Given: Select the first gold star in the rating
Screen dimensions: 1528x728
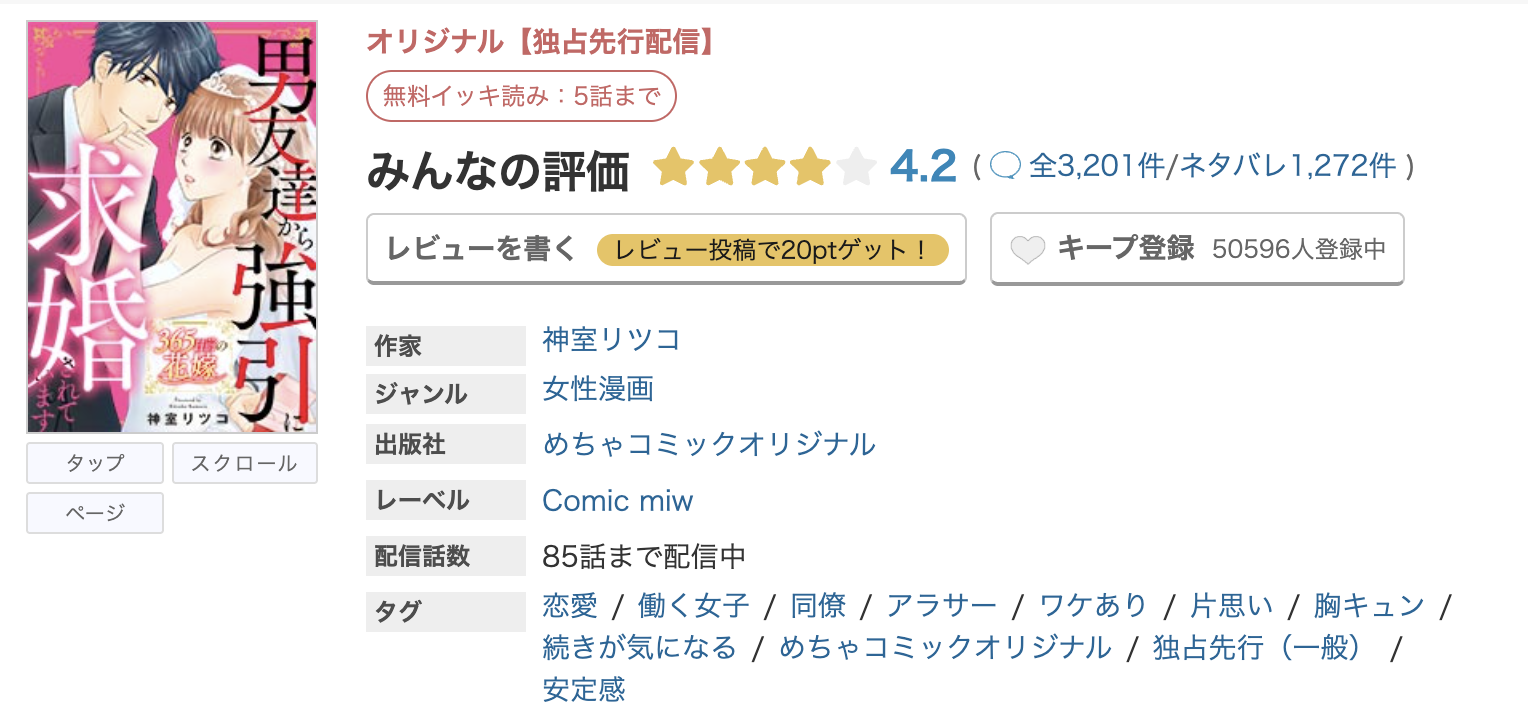Looking at the screenshot, I should [672, 167].
